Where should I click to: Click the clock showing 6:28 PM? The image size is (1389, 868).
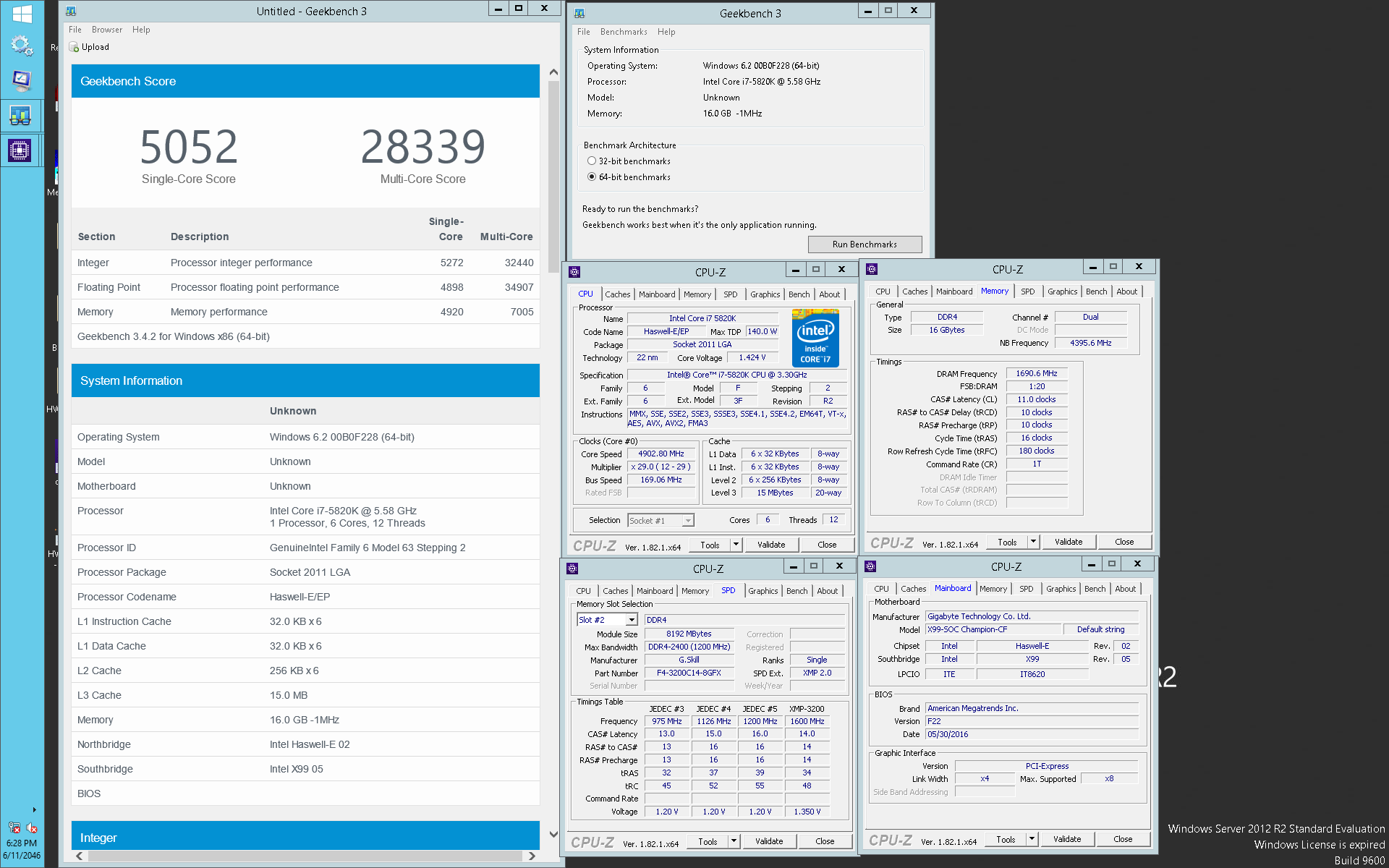point(22,843)
